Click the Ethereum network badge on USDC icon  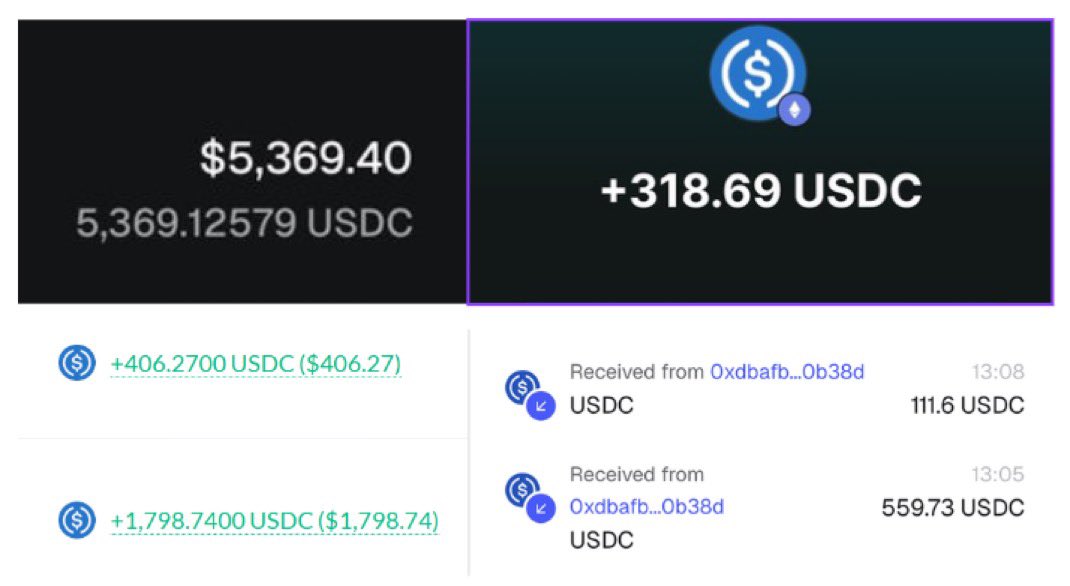point(795,110)
